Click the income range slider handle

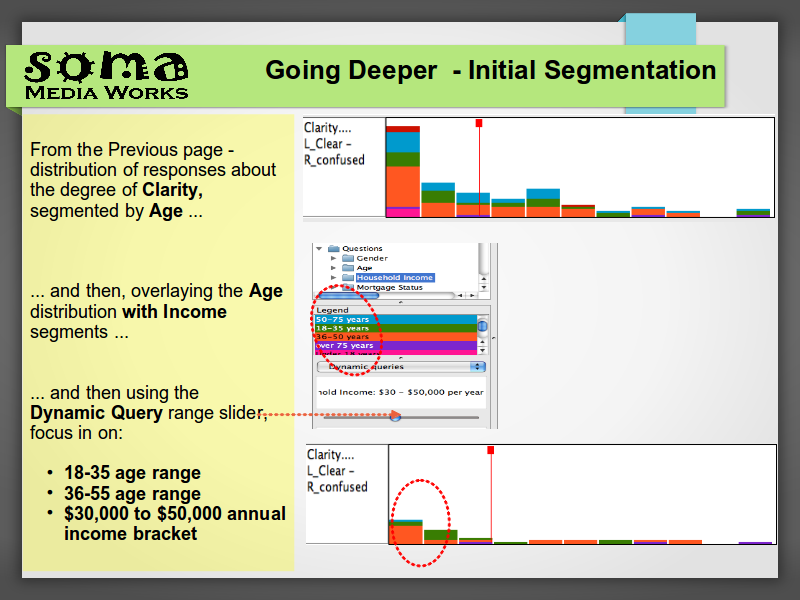395,415
